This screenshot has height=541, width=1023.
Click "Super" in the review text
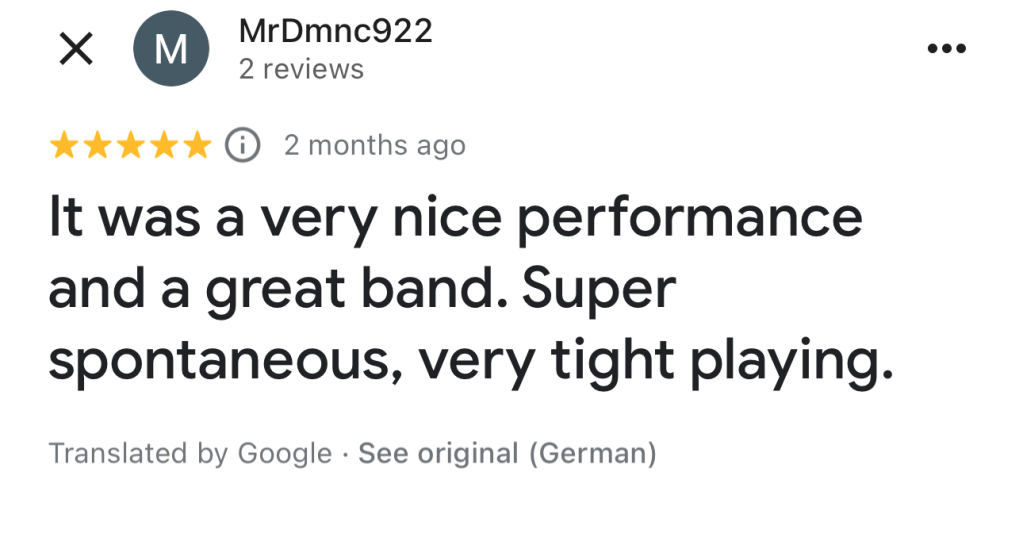[599, 290]
